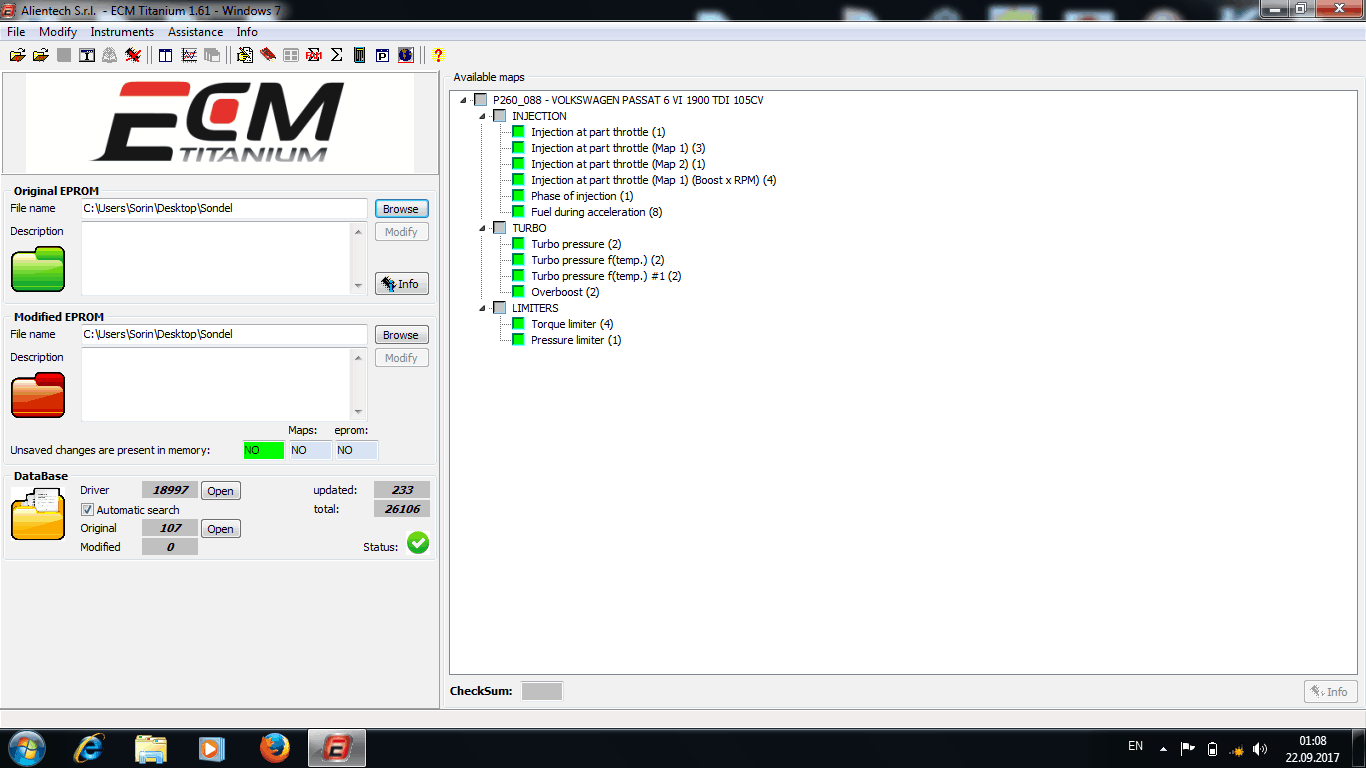Open the File menu
1366x768 pixels.
16,32
